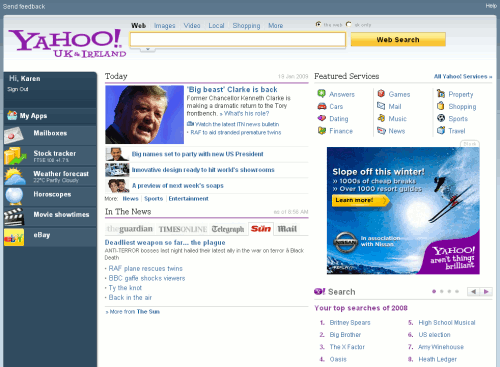Image resolution: width=500 pixels, height=367 pixels.
Task: Open Innovative design showrooms thumbnail
Action: (117, 170)
